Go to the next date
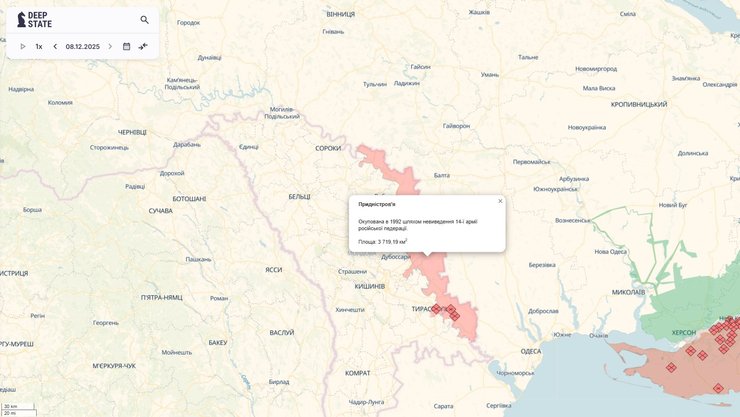 point(110,46)
